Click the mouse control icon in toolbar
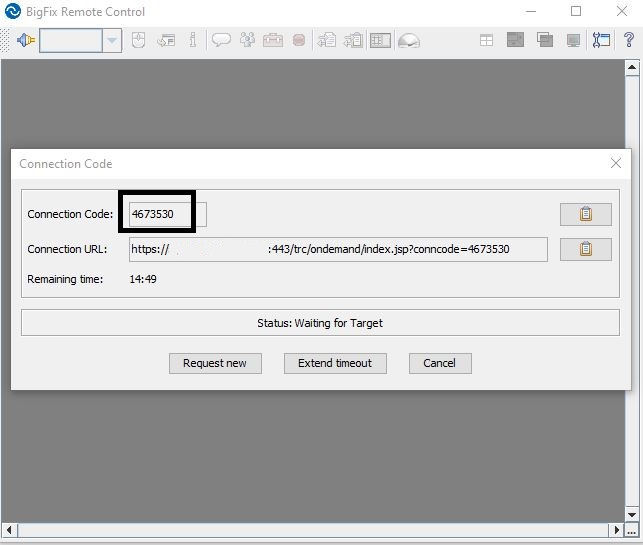643x545 pixels. pos(139,40)
